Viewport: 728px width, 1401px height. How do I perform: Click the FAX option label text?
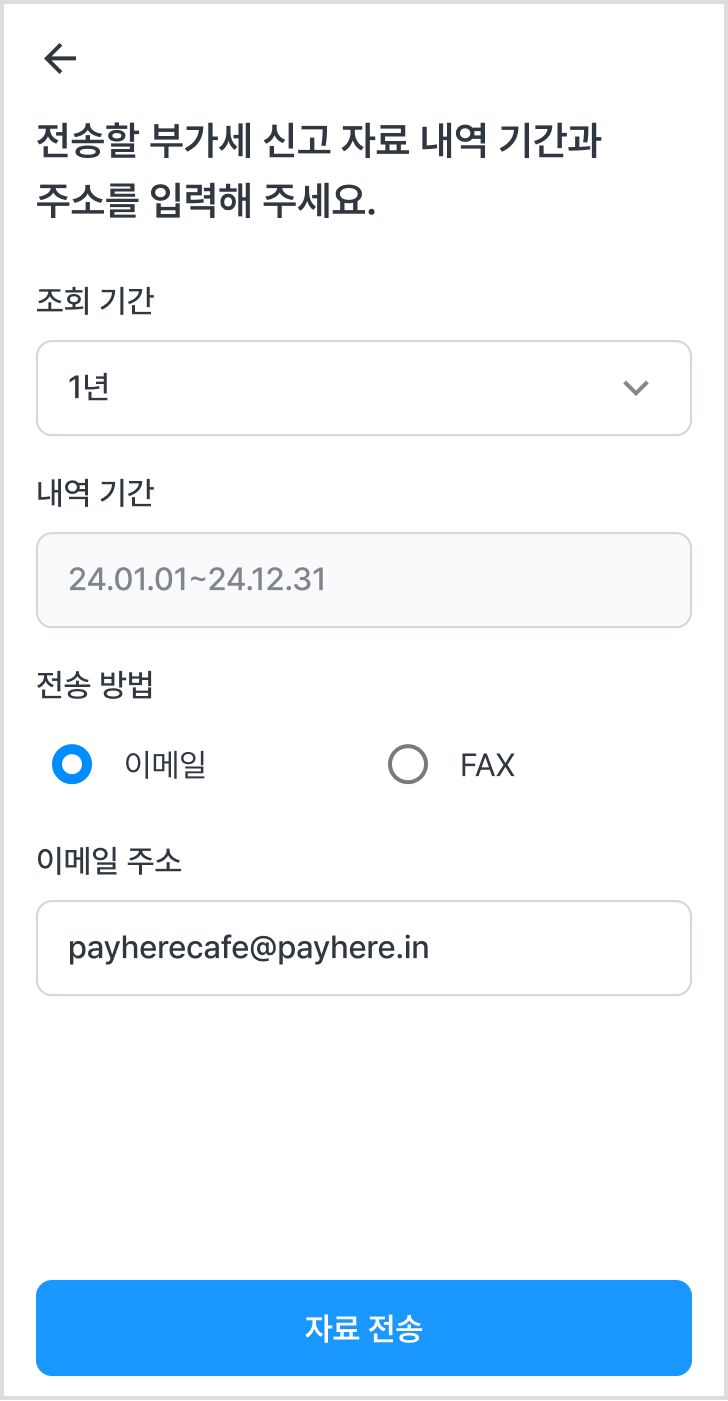(487, 766)
